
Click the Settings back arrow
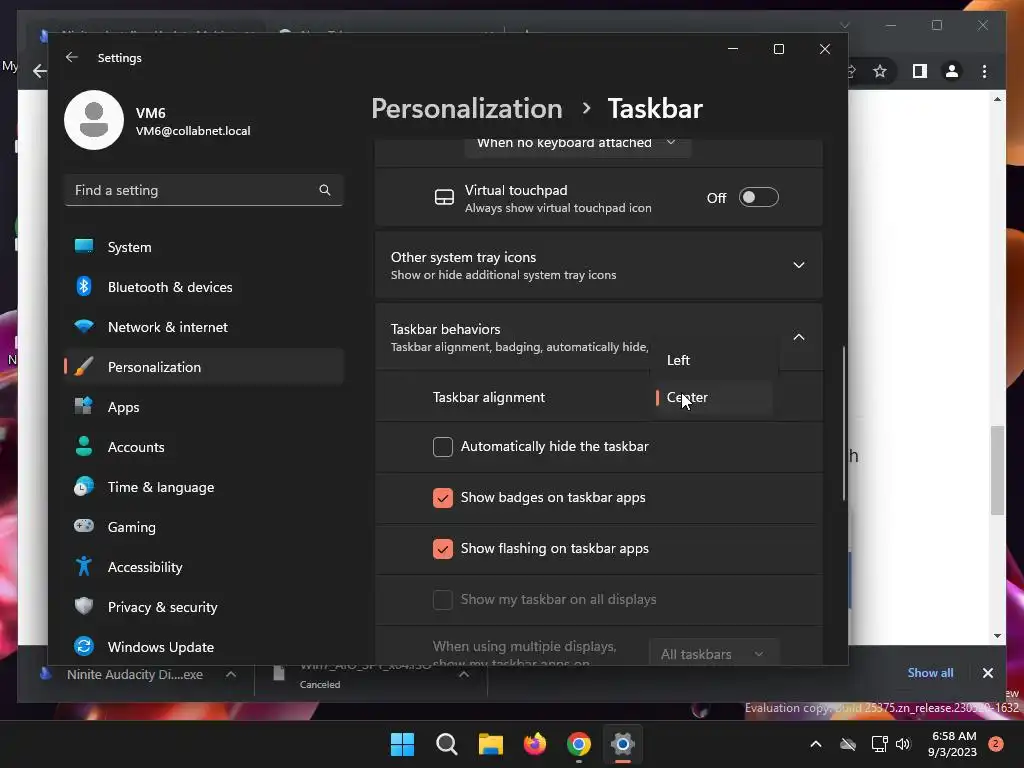click(x=72, y=57)
